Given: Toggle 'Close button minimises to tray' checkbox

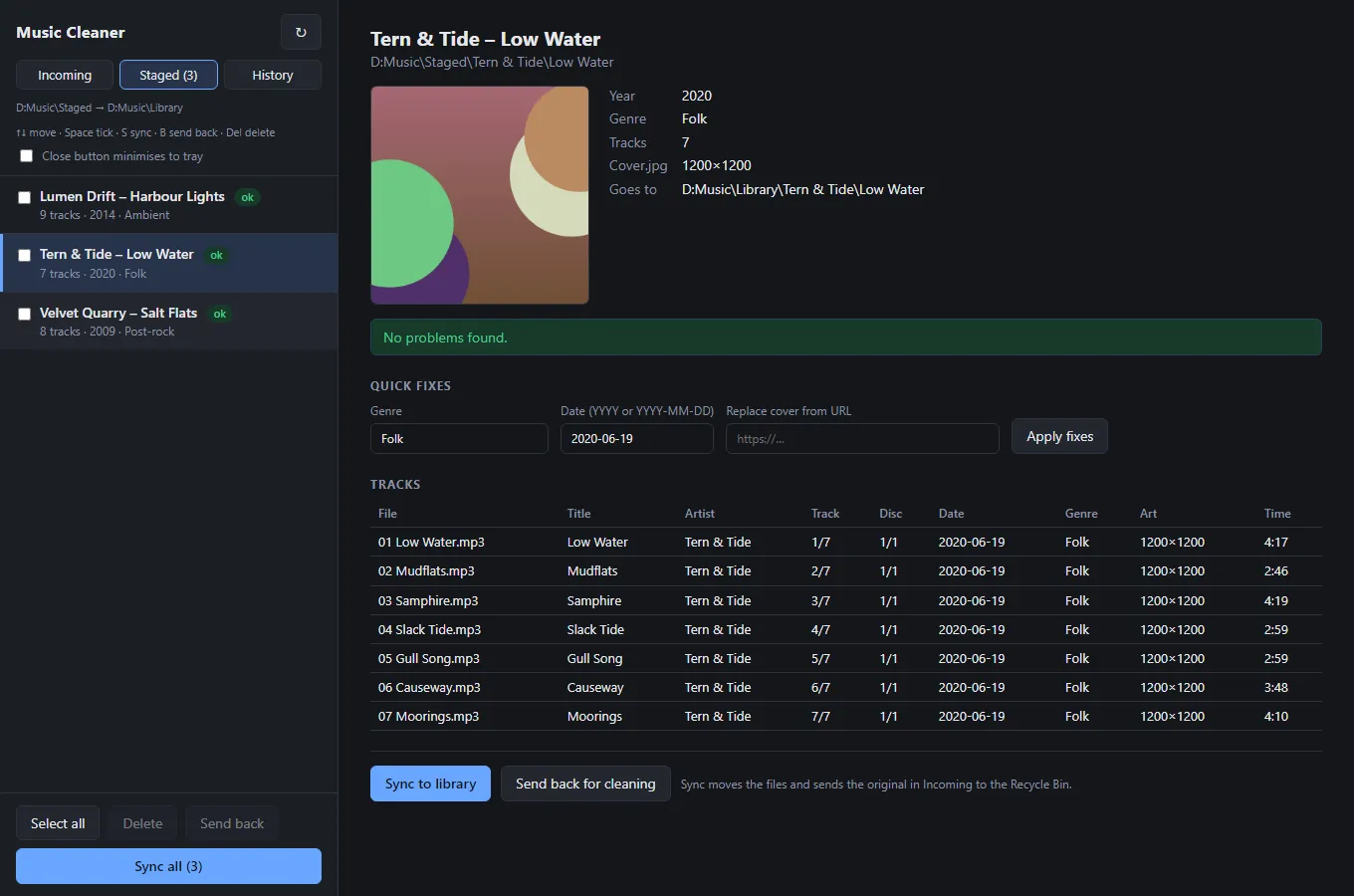Looking at the screenshot, I should click(27, 156).
